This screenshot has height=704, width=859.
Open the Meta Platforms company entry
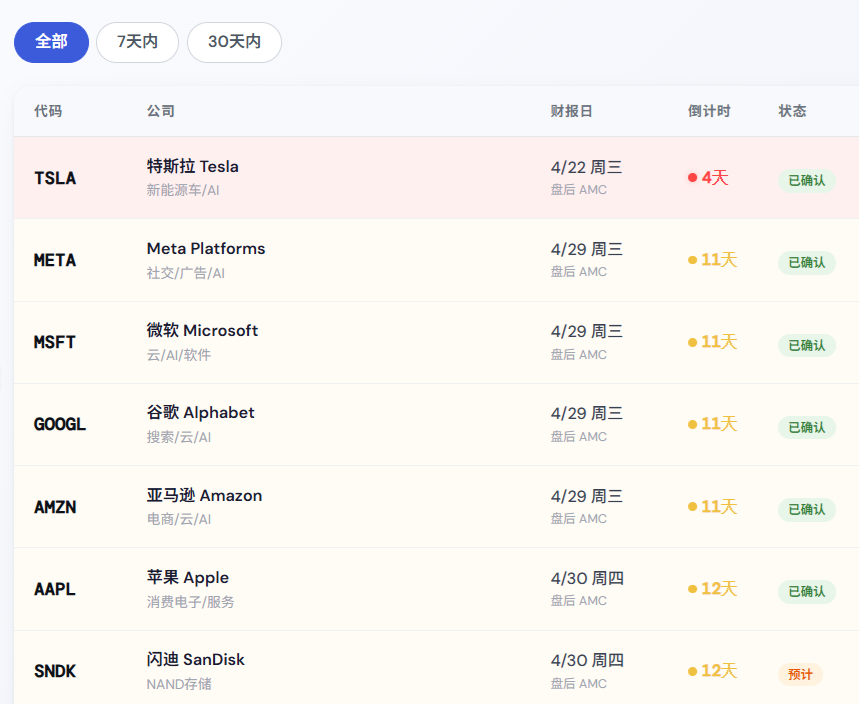206,249
